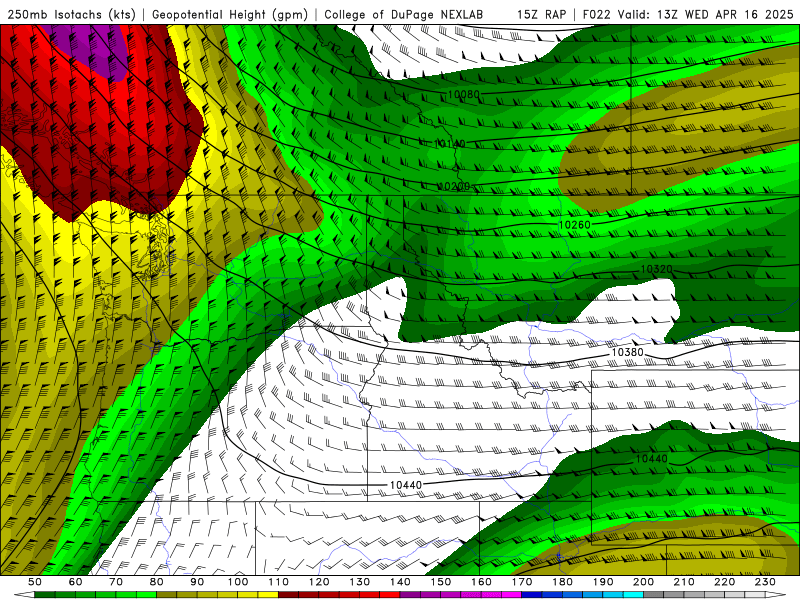800x600 pixels.
Task: Click the 70 knots legend number
Action: 116,582
